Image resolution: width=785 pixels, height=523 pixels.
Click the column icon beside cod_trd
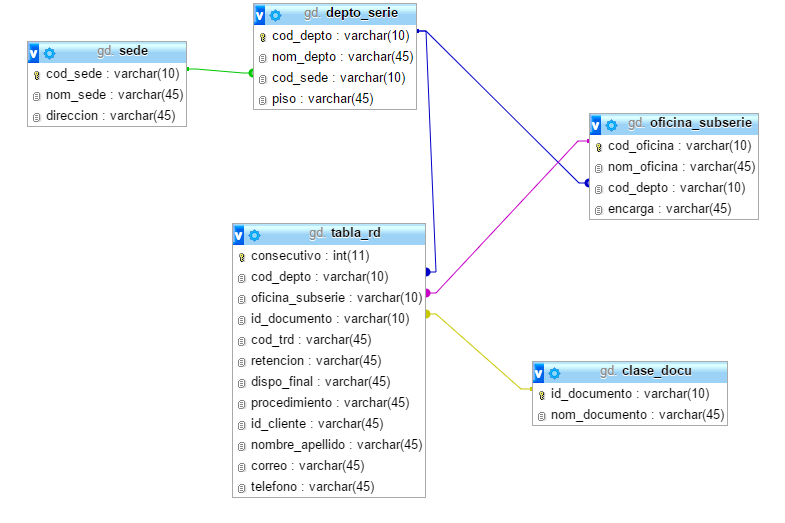(241, 341)
